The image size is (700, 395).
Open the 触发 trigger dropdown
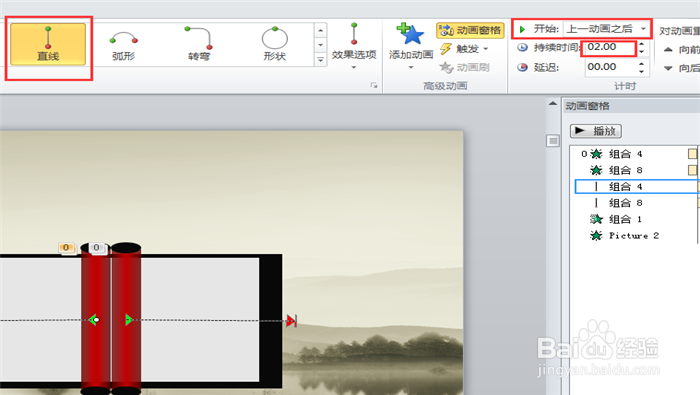[464, 49]
